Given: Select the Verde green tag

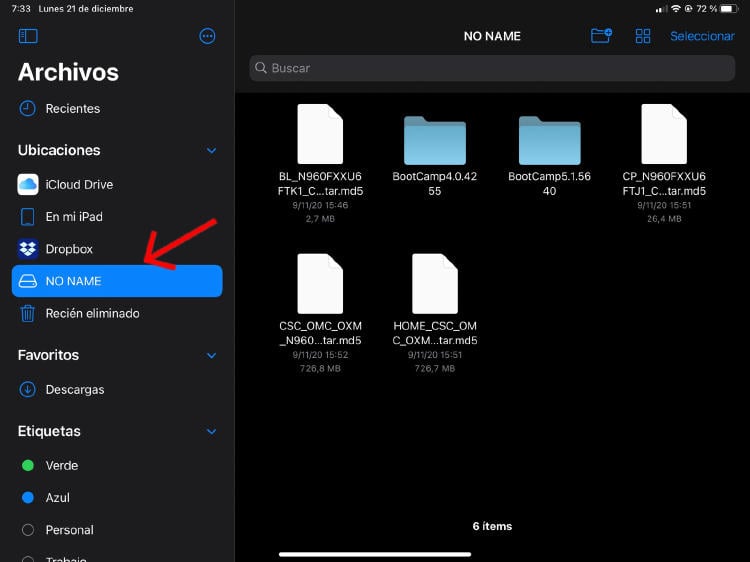Looking at the screenshot, I should tap(61, 466).
